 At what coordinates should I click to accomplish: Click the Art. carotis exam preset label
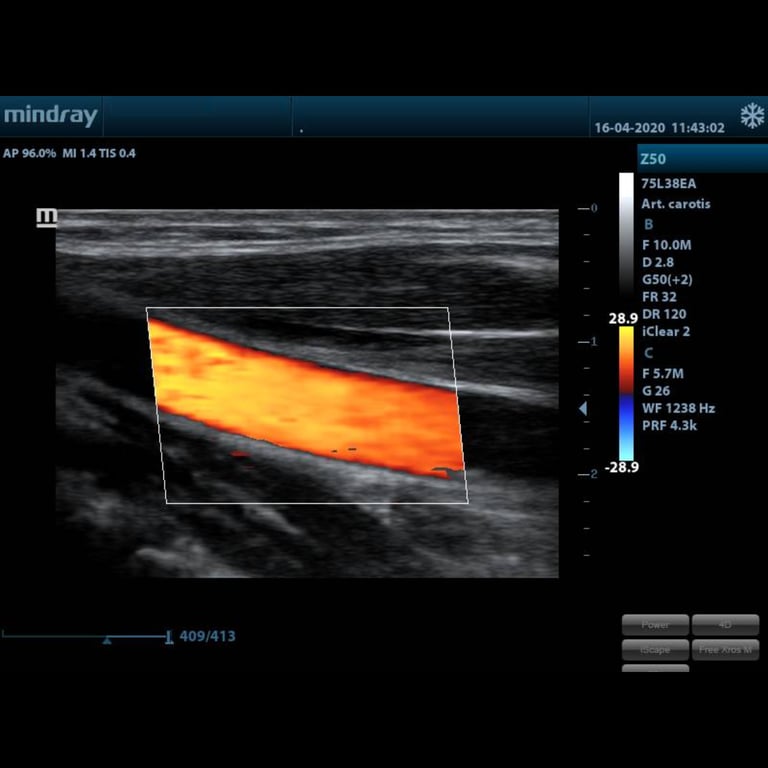pyautogui.click(x=676, y=204)
